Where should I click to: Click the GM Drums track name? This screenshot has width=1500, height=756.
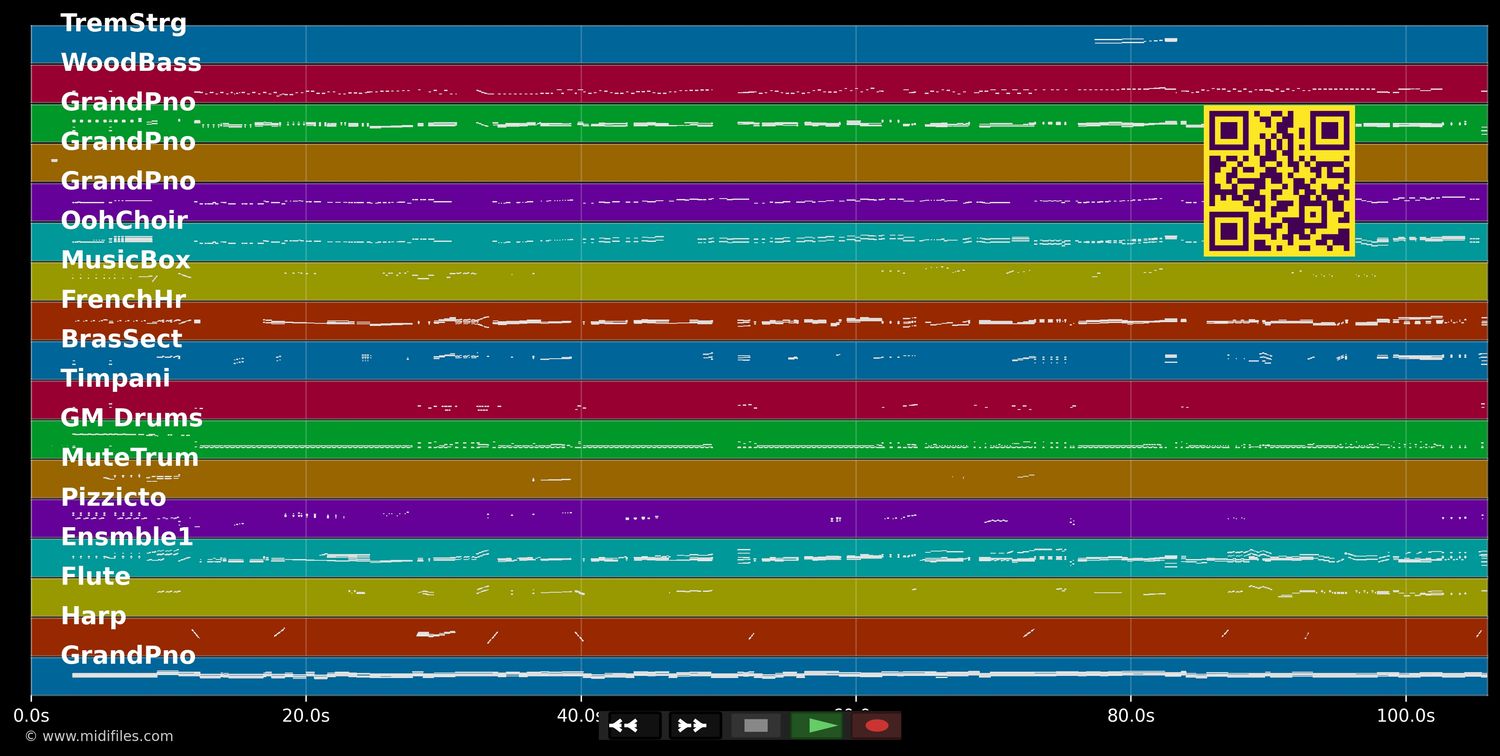click(x=131, y=418)
